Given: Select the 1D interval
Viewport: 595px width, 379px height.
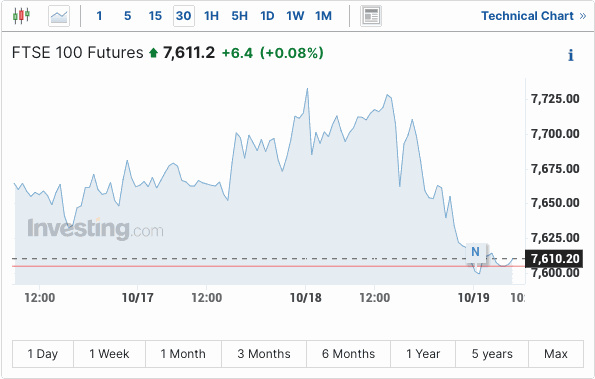Looking at the screenshot, I should pyautogui.click(x=267, y=16).
